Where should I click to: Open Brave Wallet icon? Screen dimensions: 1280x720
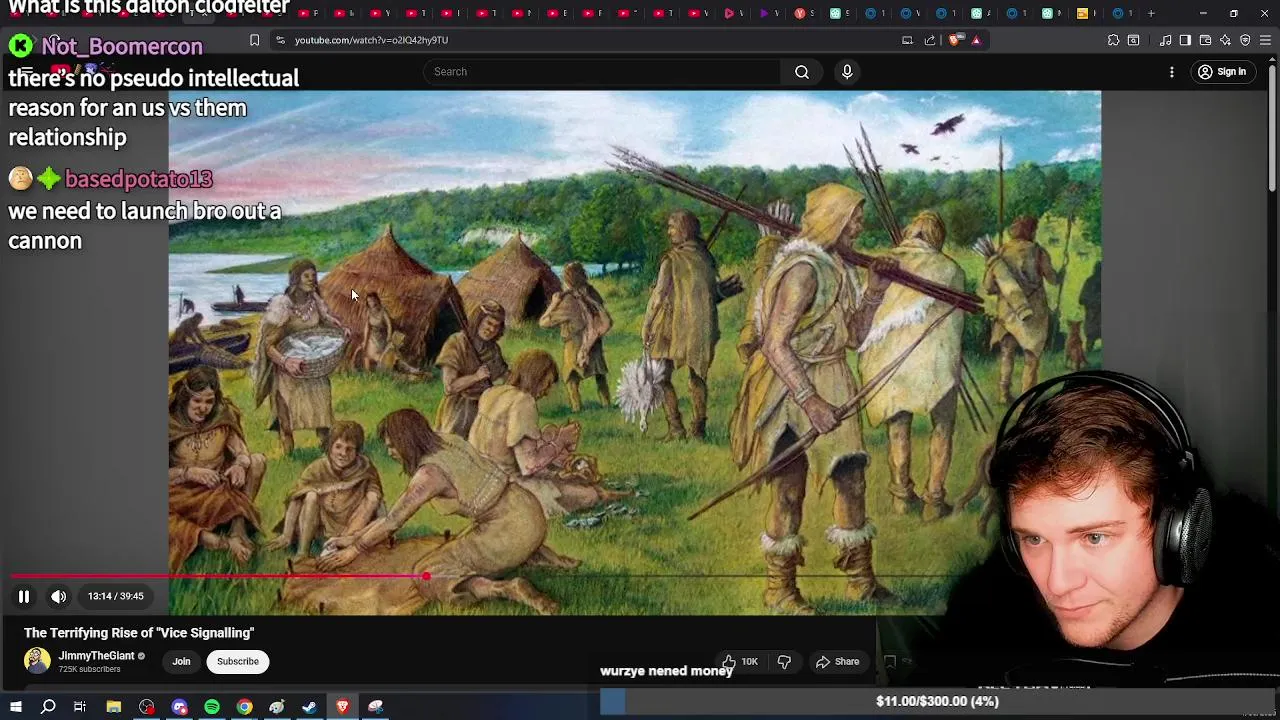click(x=1205, y=40)
